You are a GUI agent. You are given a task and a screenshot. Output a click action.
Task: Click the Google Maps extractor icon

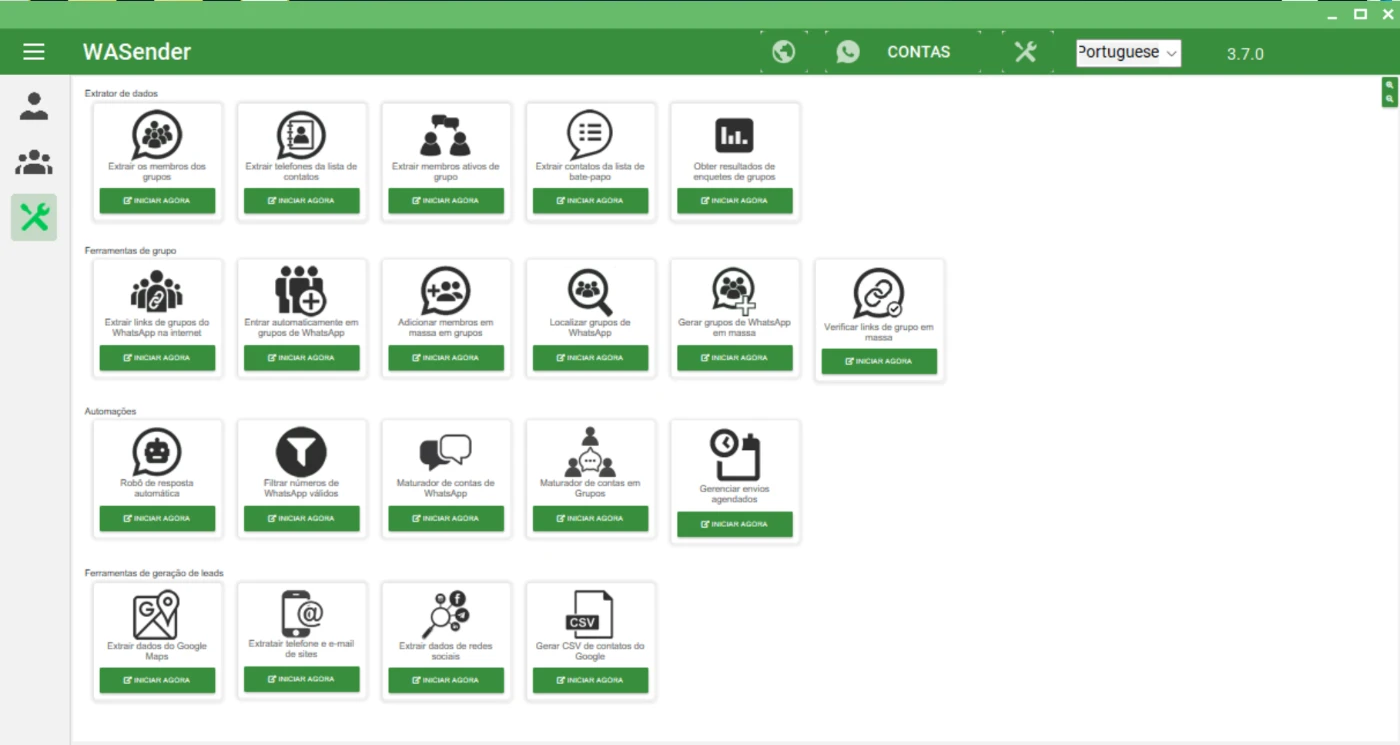click(x=157, y=615)
